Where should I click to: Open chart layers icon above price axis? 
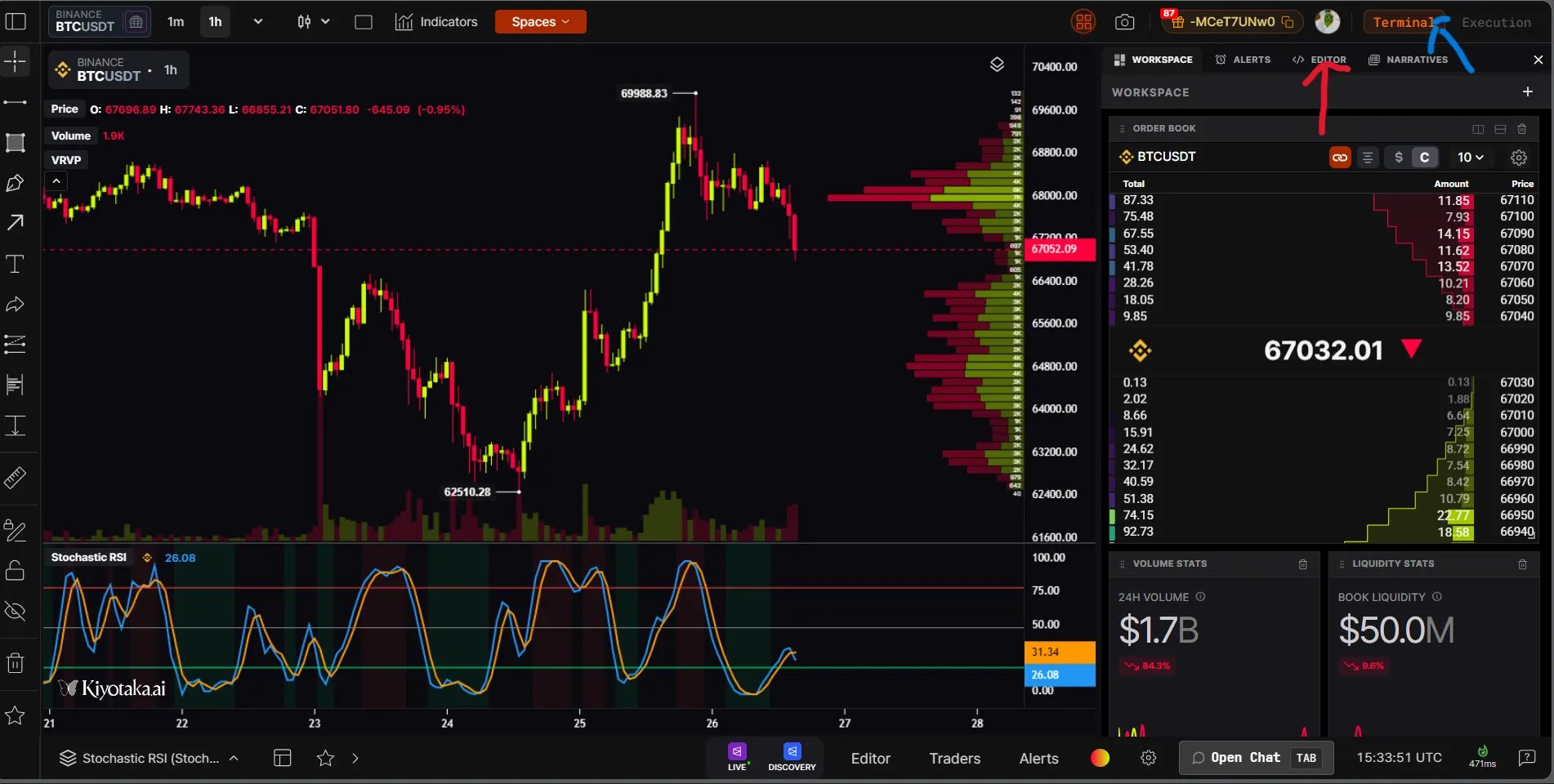(997, 65)
